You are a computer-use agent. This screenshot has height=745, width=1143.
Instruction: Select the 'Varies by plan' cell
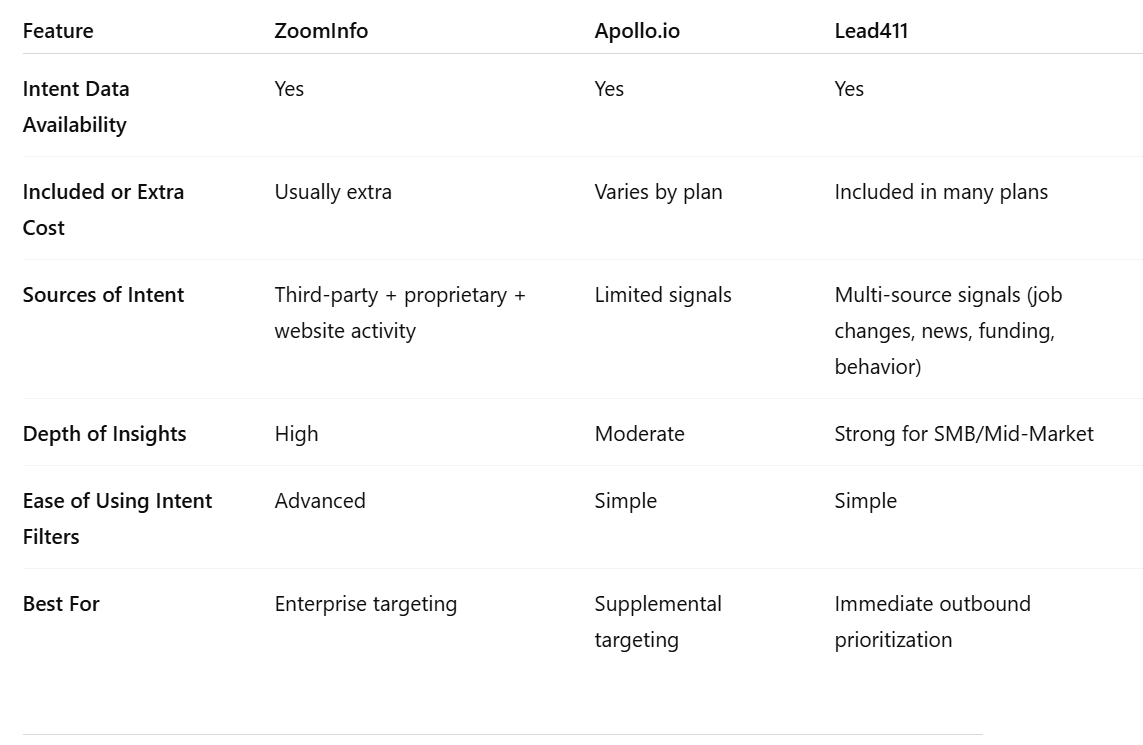pyautogui.click(x=658, y=192)
